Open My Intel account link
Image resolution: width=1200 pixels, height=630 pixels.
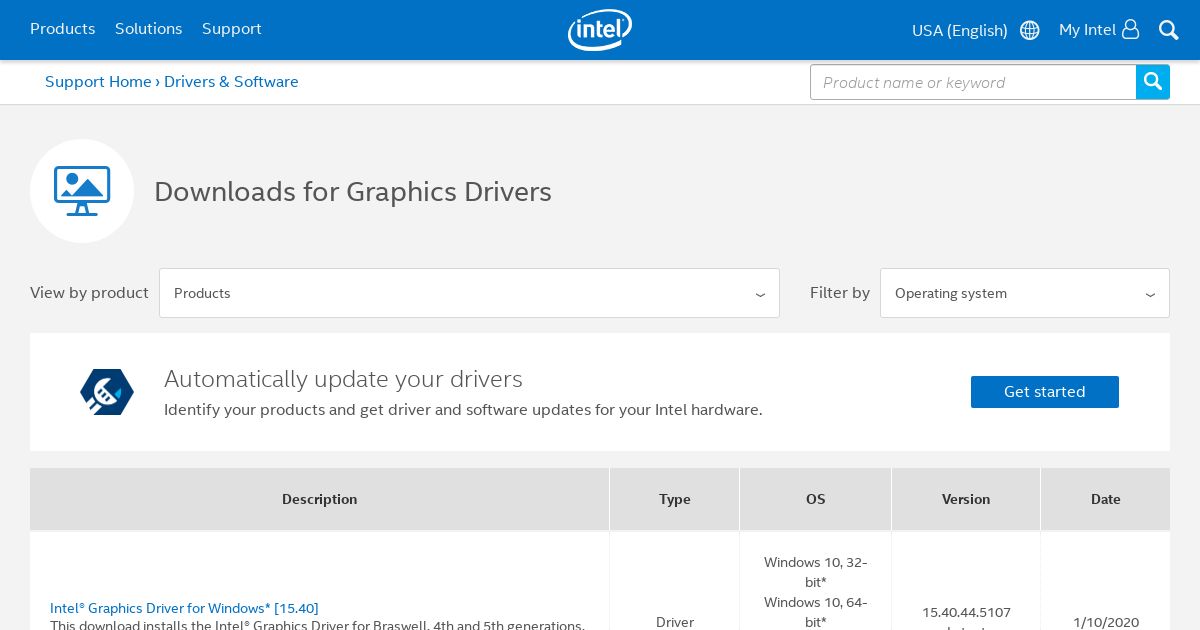coord(1087,30)
